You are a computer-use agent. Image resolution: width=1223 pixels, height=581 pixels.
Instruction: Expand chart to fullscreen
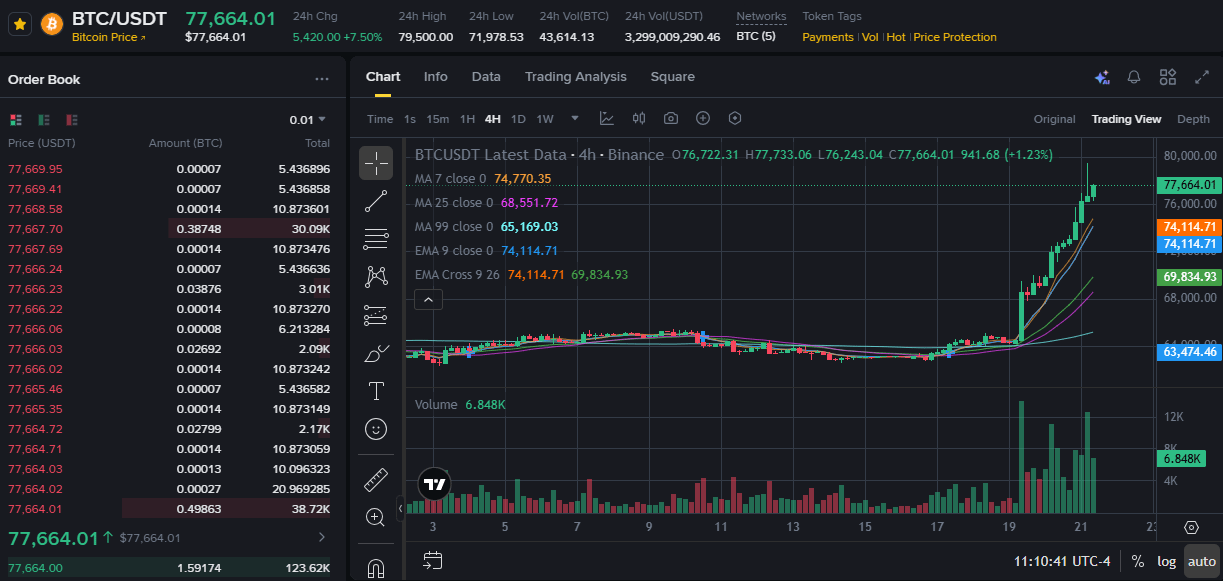1202,77
